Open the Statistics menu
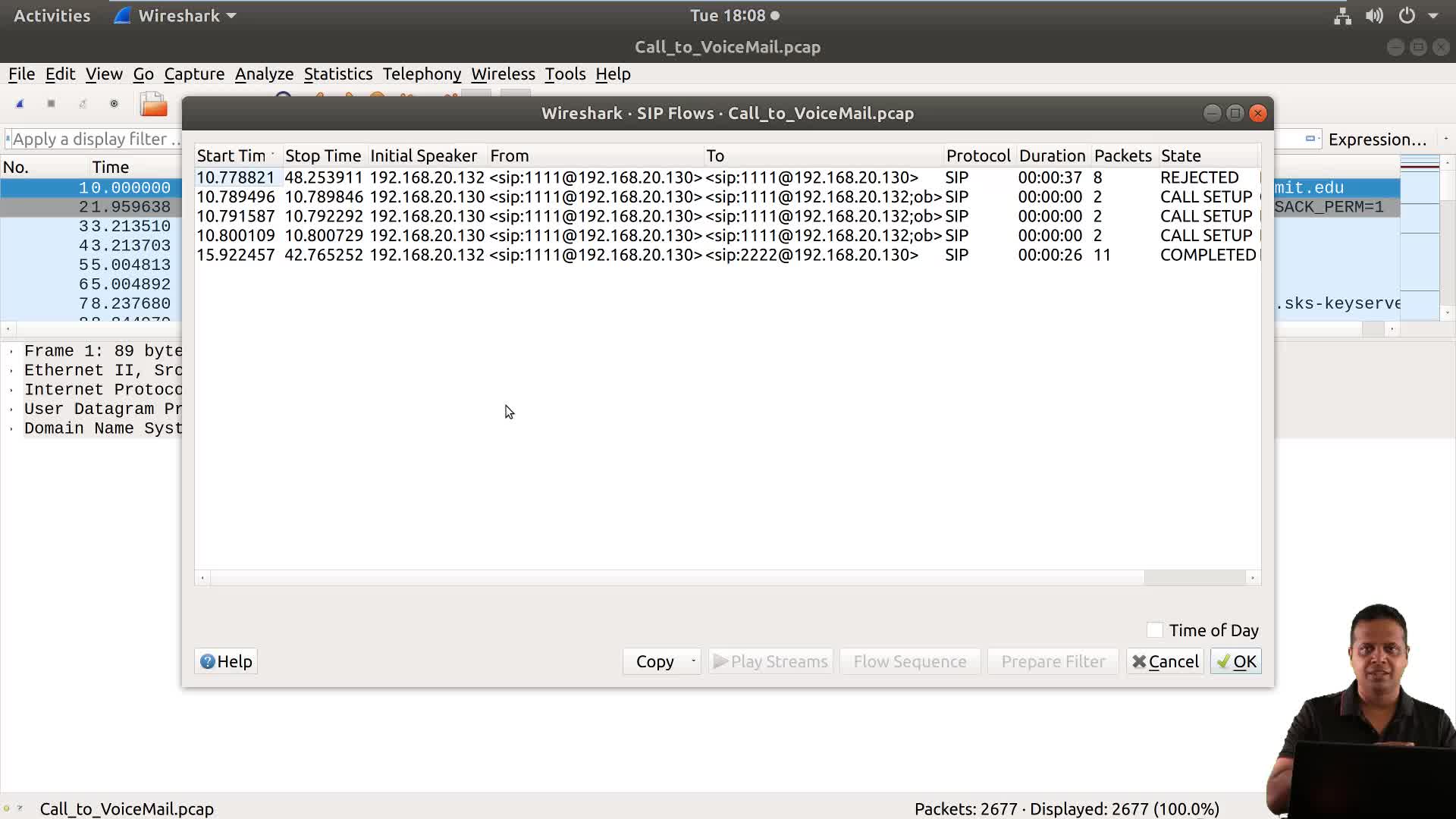Viewport: 1456px width, 819px height. pos(338,74)
